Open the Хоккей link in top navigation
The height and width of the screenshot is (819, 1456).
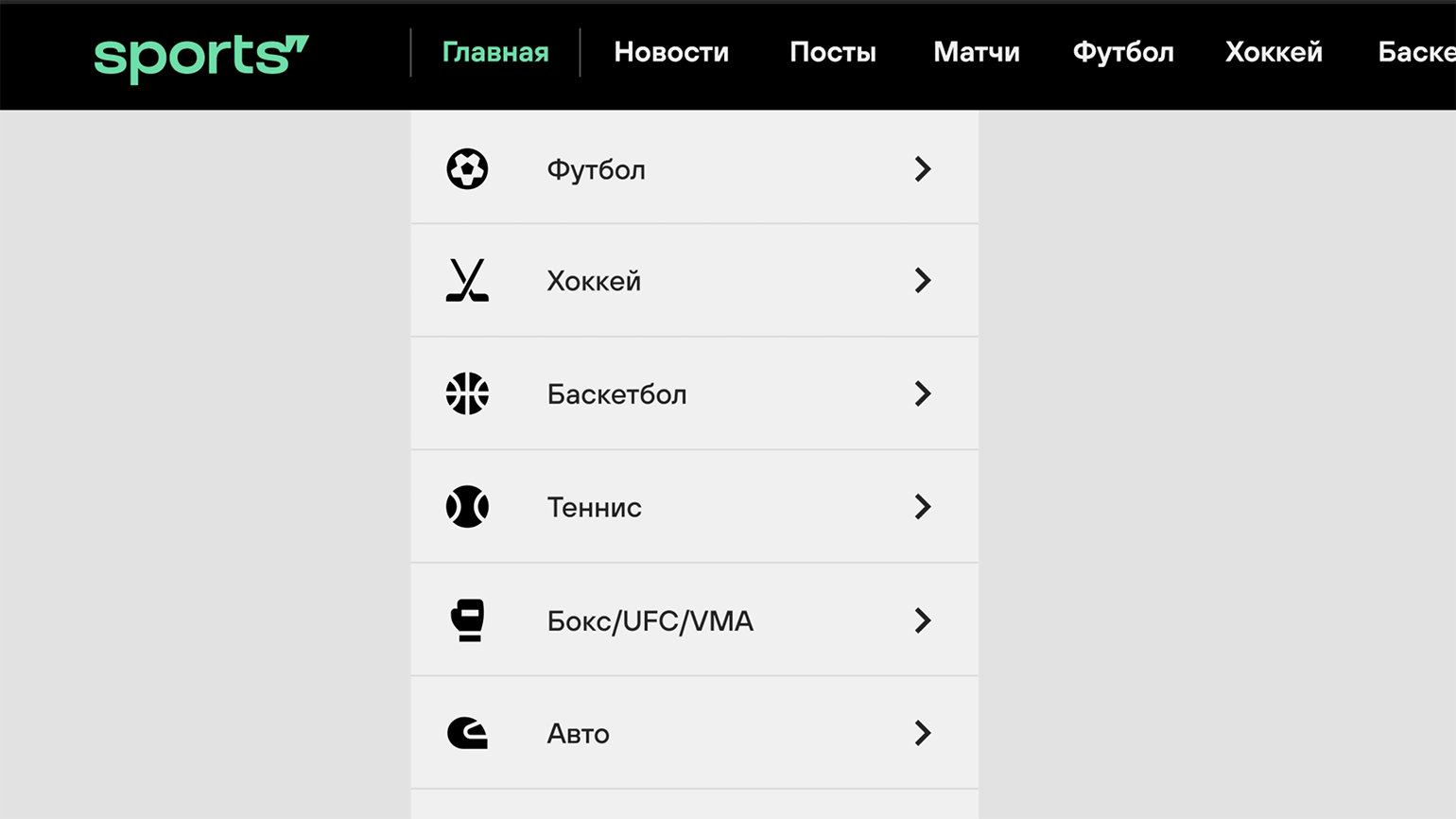tap(1274, 52)
